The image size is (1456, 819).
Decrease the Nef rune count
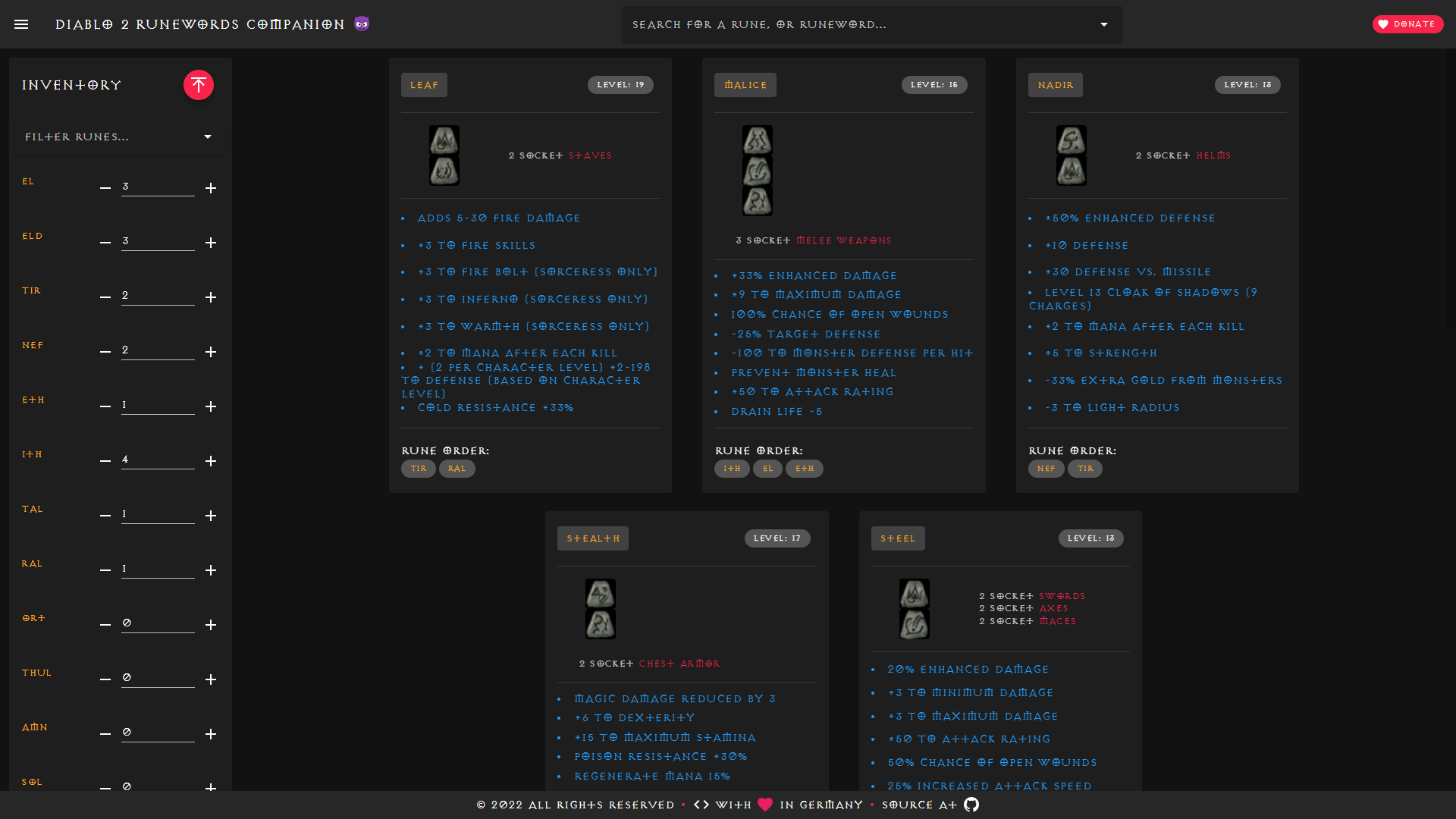click(105, 352)
